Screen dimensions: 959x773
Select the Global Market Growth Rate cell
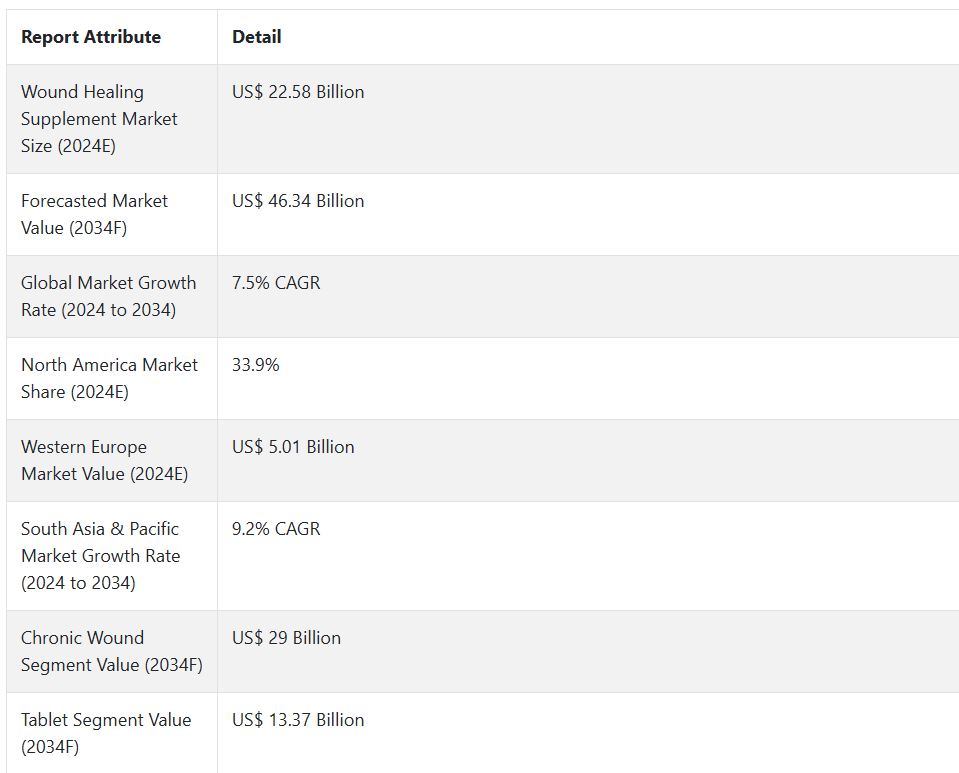pos(108,296)
